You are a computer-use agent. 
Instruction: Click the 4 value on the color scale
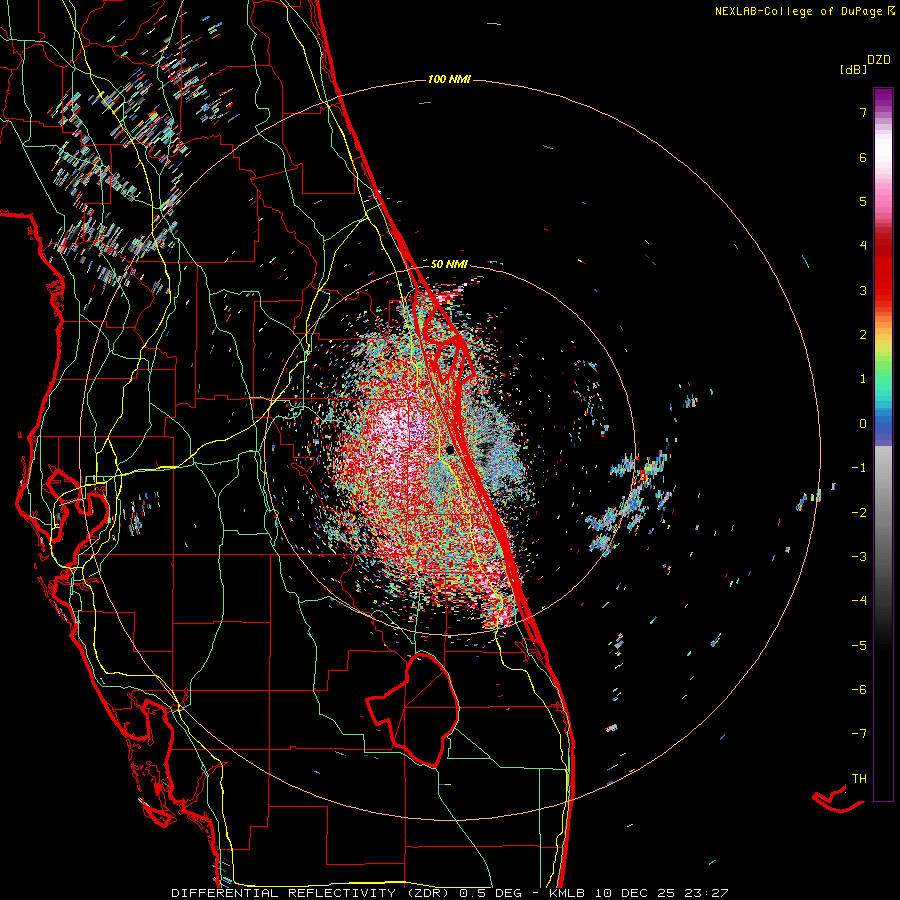tap(863, 246)
